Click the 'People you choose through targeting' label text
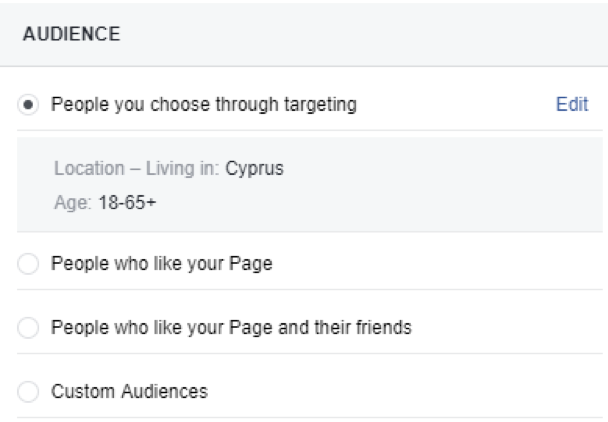Image resolution: width=608 pixels, height=422 pixels. [x=203, y=104]
